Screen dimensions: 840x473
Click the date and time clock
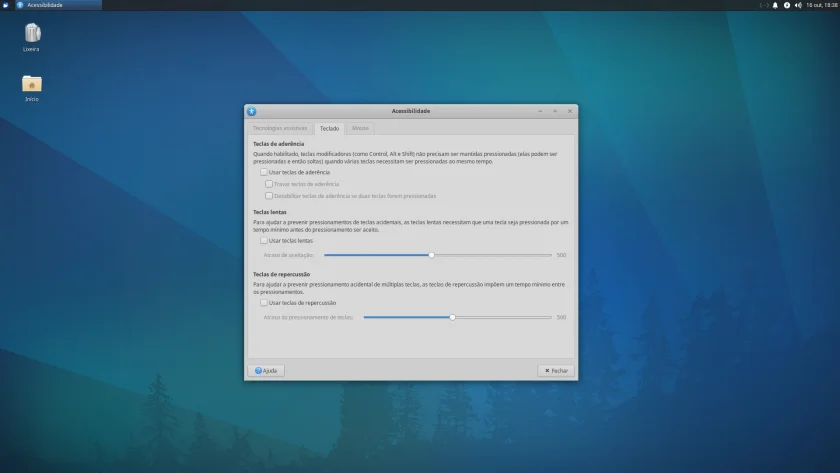tap(822, 5)
